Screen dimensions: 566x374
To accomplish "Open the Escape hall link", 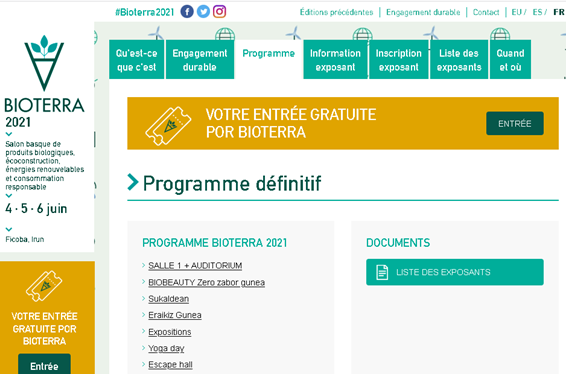I will pos(170,365).
